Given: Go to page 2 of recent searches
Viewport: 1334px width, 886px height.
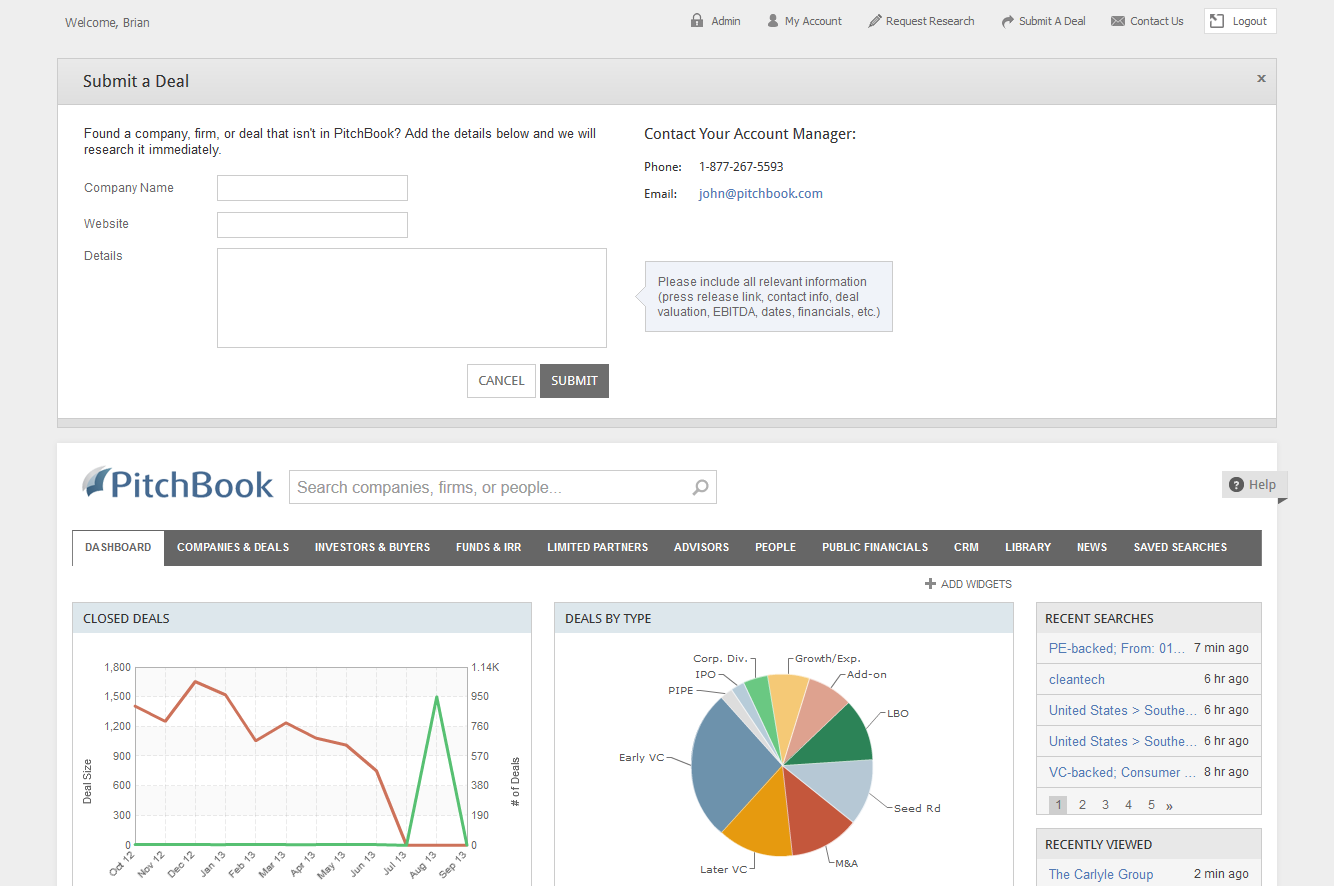Looking at the screenshot, I should pyautogui.click(x=1082, y=805).
